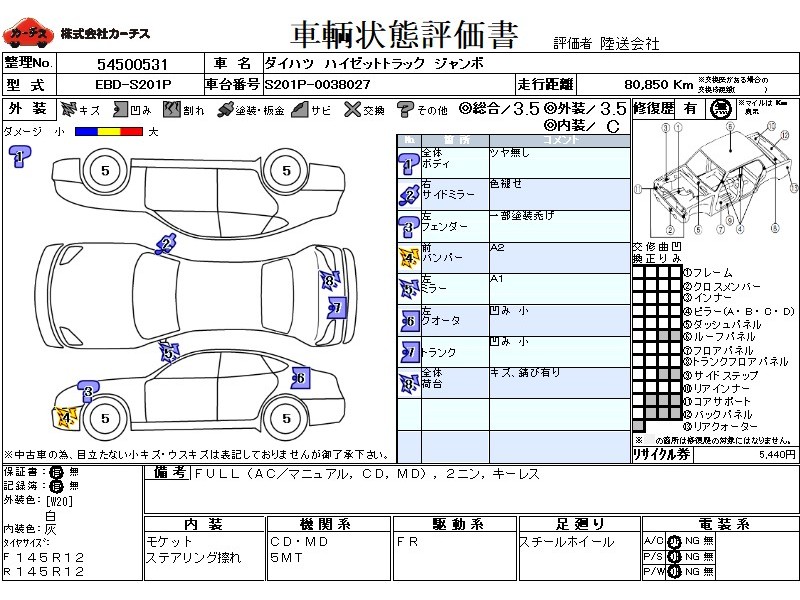
Task: Click the red segment of the damage scale
Action: point(132,132)
